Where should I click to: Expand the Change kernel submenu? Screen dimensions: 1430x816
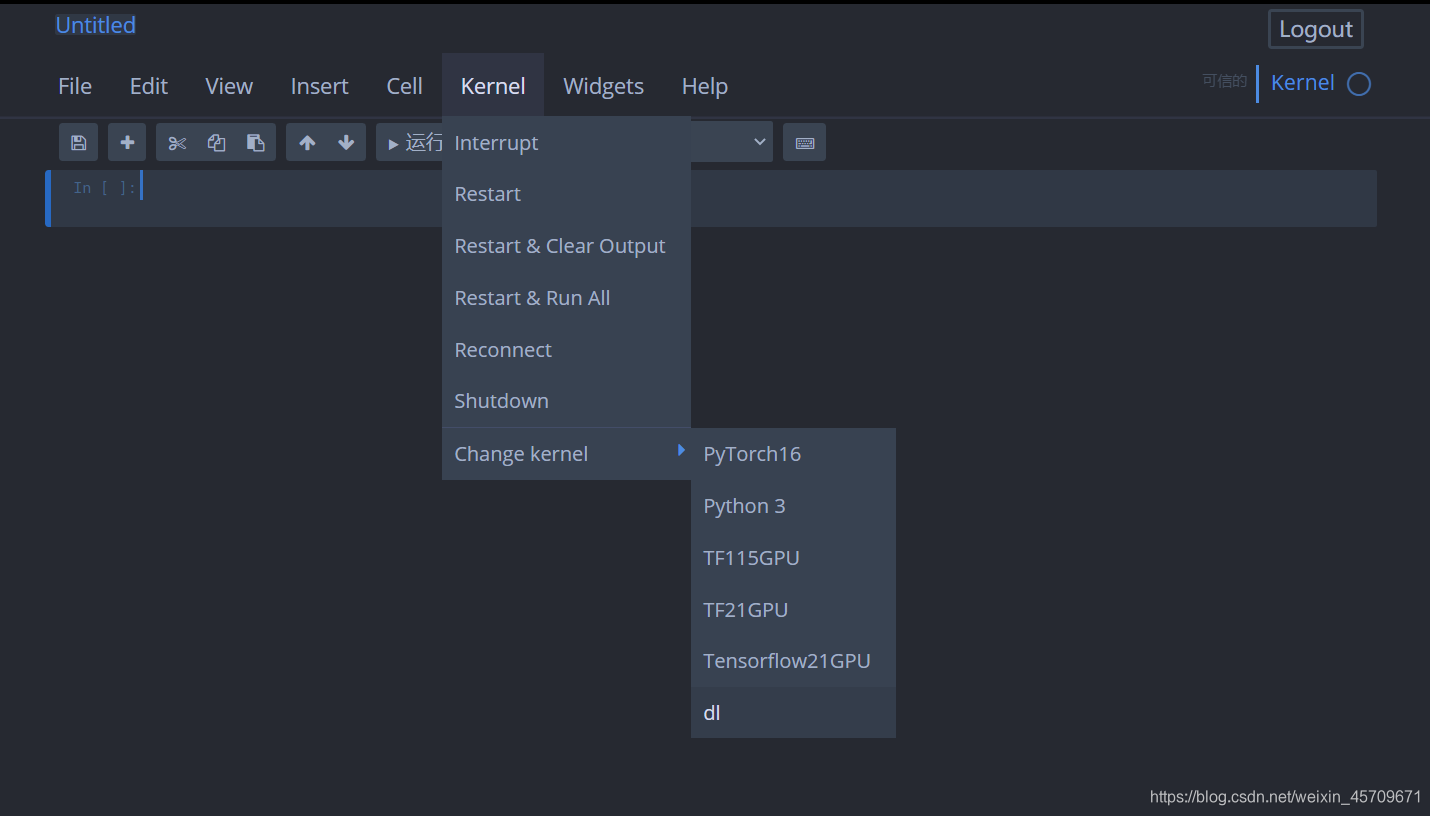point(566,454)
